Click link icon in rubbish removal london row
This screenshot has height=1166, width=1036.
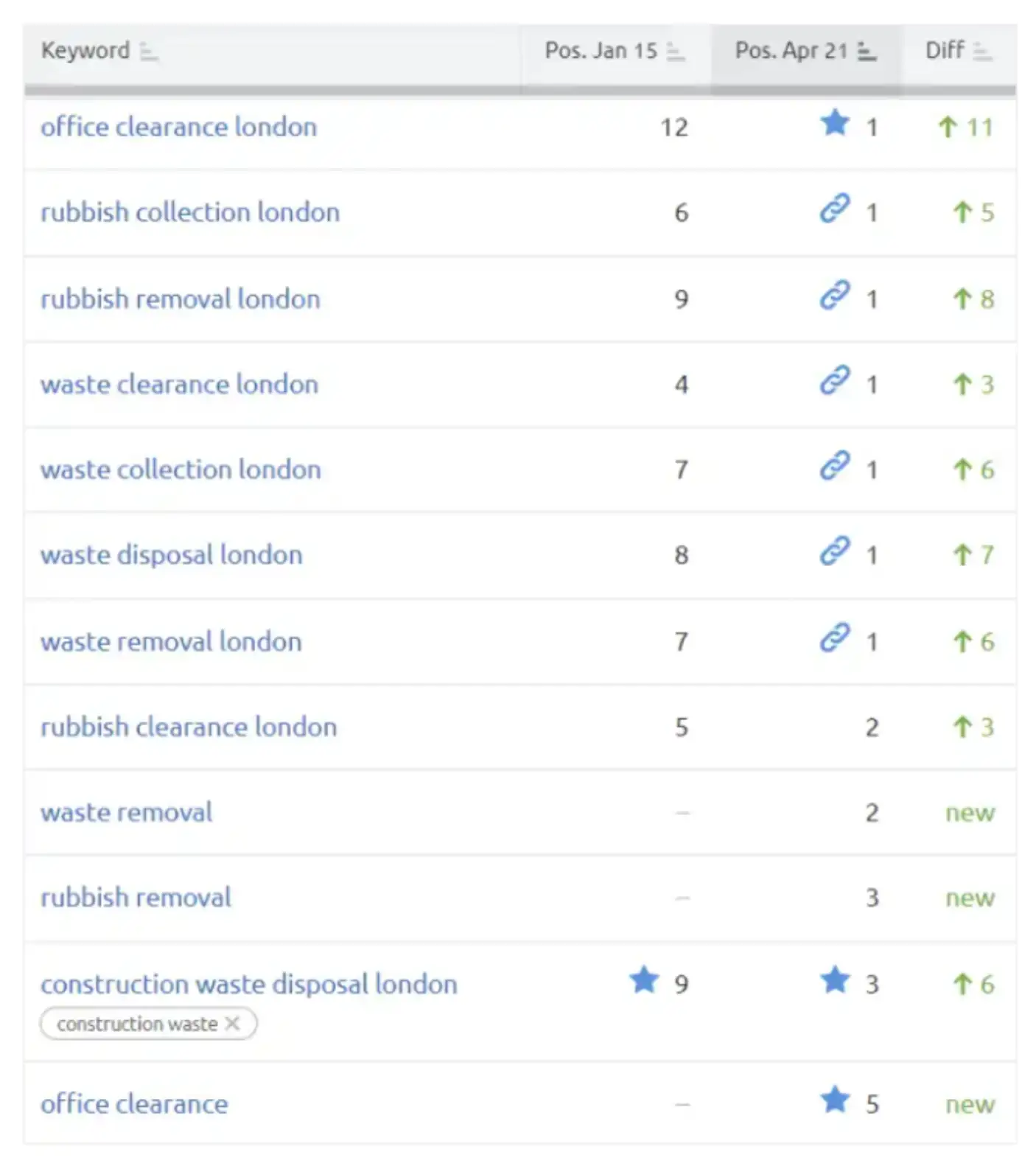point(835,296)
